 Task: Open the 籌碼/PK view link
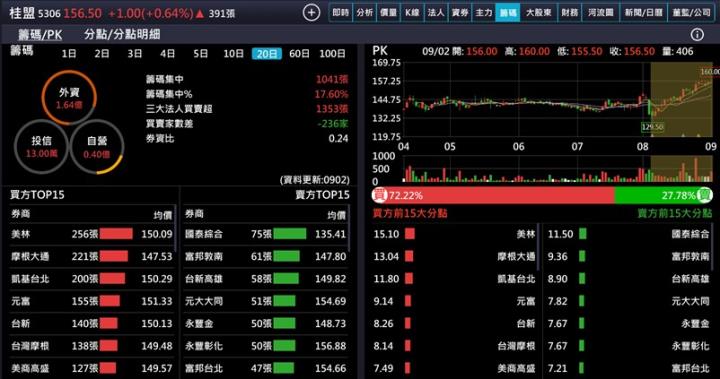pyautogui.click(x=40, y=34)
